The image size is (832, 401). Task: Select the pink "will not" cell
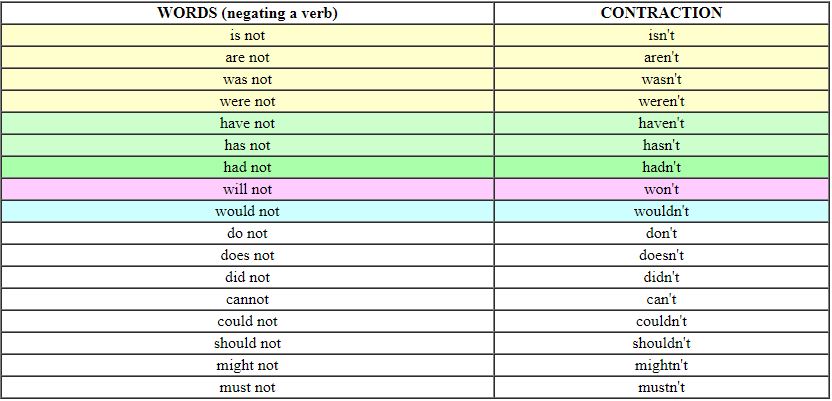point(247,189)
